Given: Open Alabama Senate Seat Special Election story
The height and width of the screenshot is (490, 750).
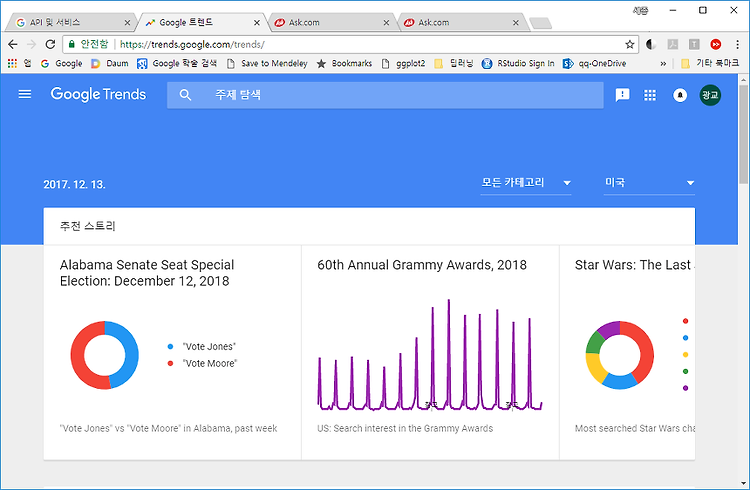Looking at the screenshot, I should point(147,273).
